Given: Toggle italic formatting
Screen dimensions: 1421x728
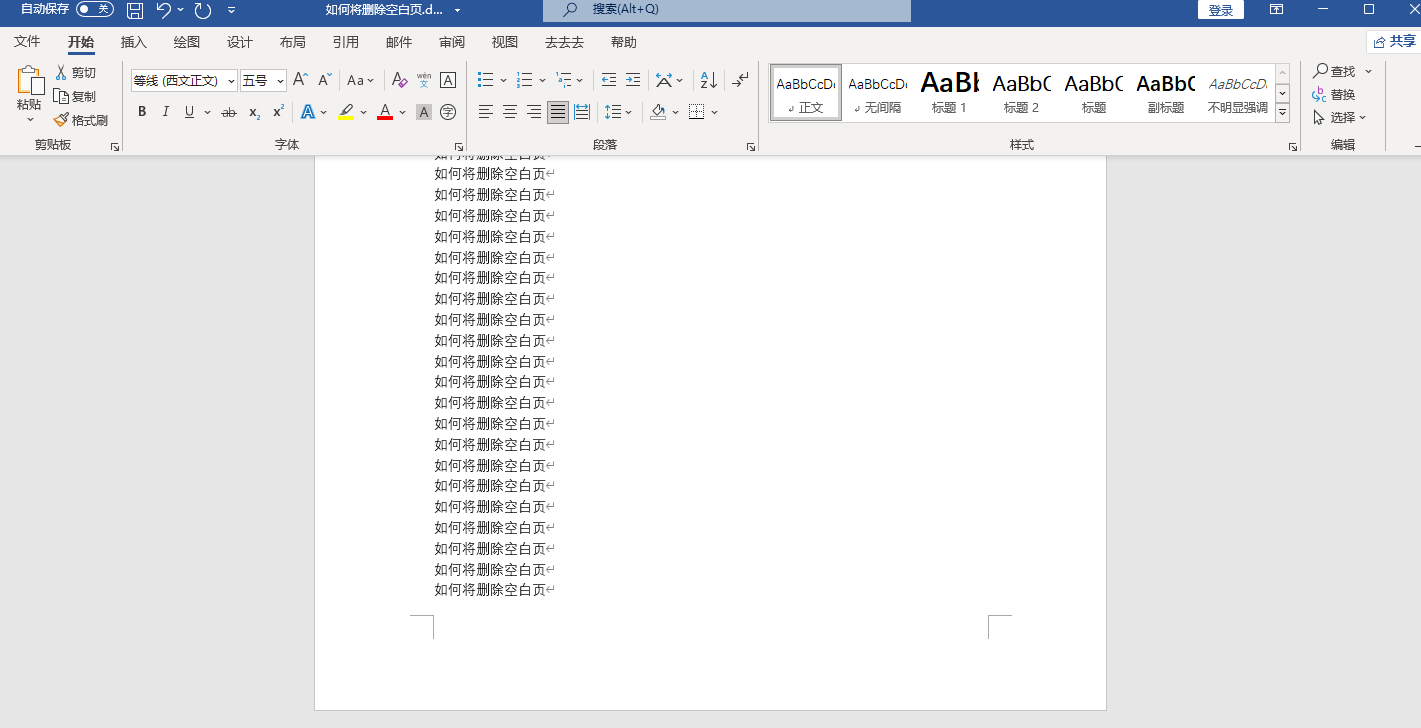Looking at the screenshot, I should pos(166,112).
